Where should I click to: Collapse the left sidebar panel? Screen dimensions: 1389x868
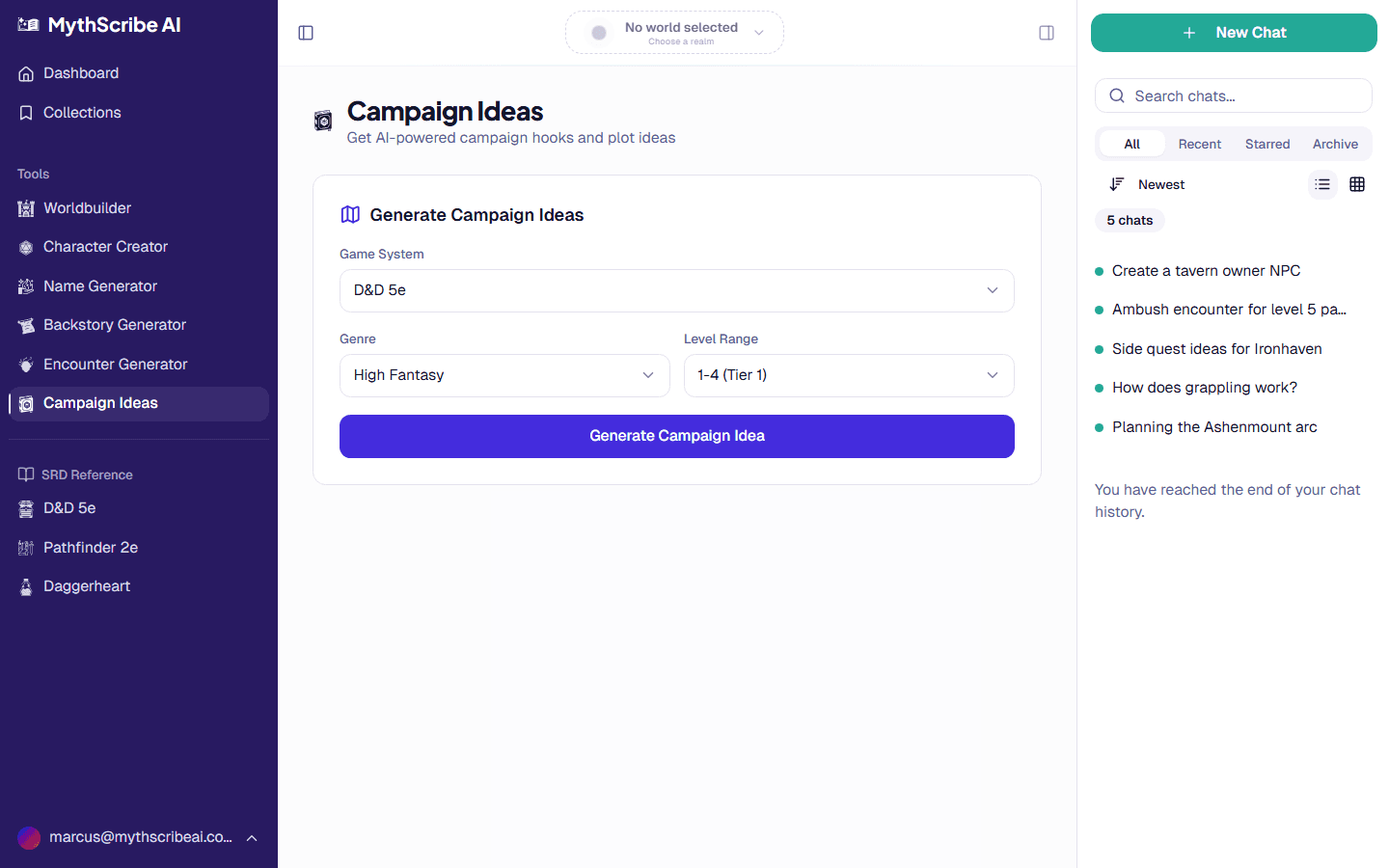(x=306, y=32)
